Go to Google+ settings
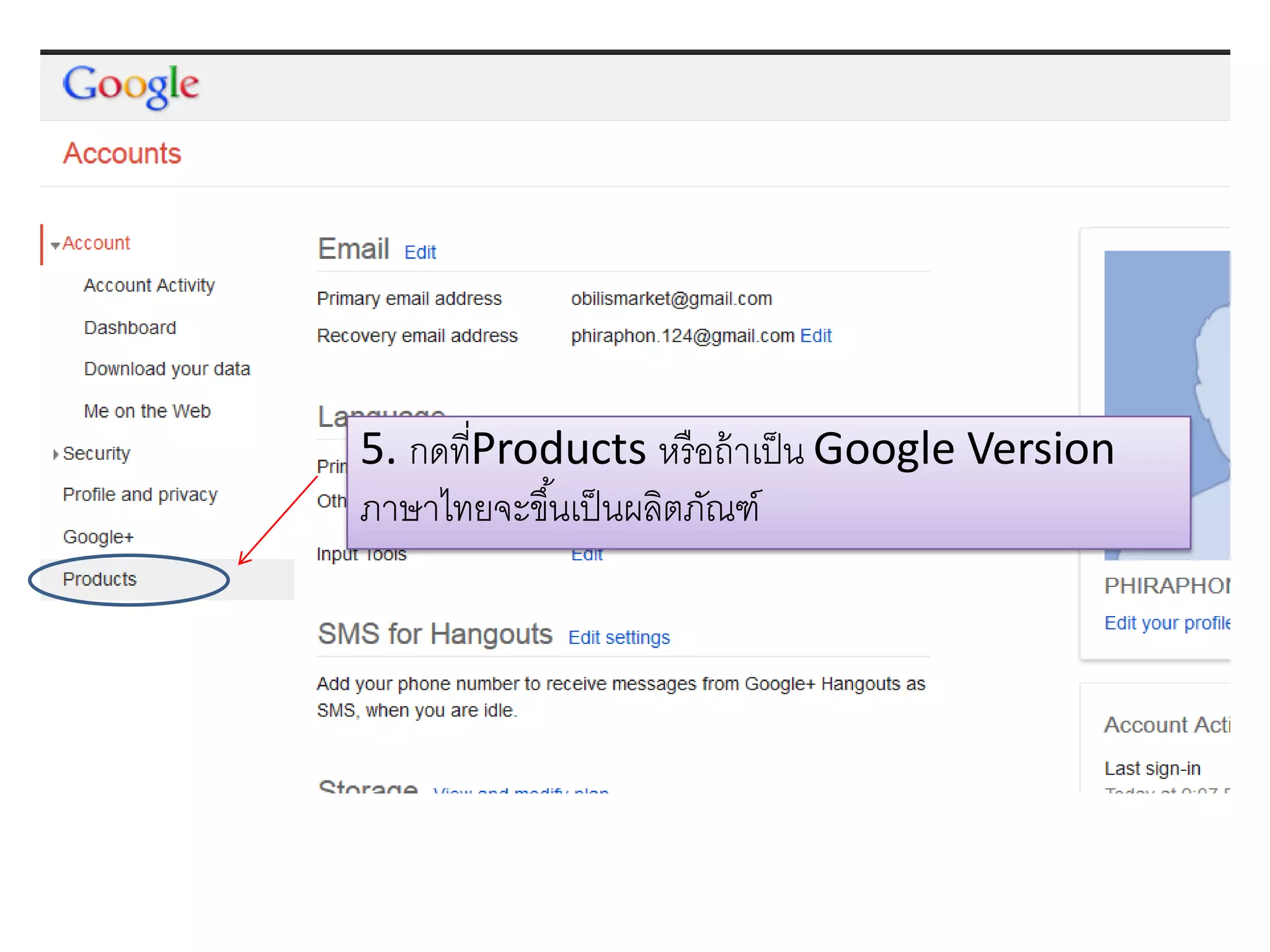 pos(98,537)
